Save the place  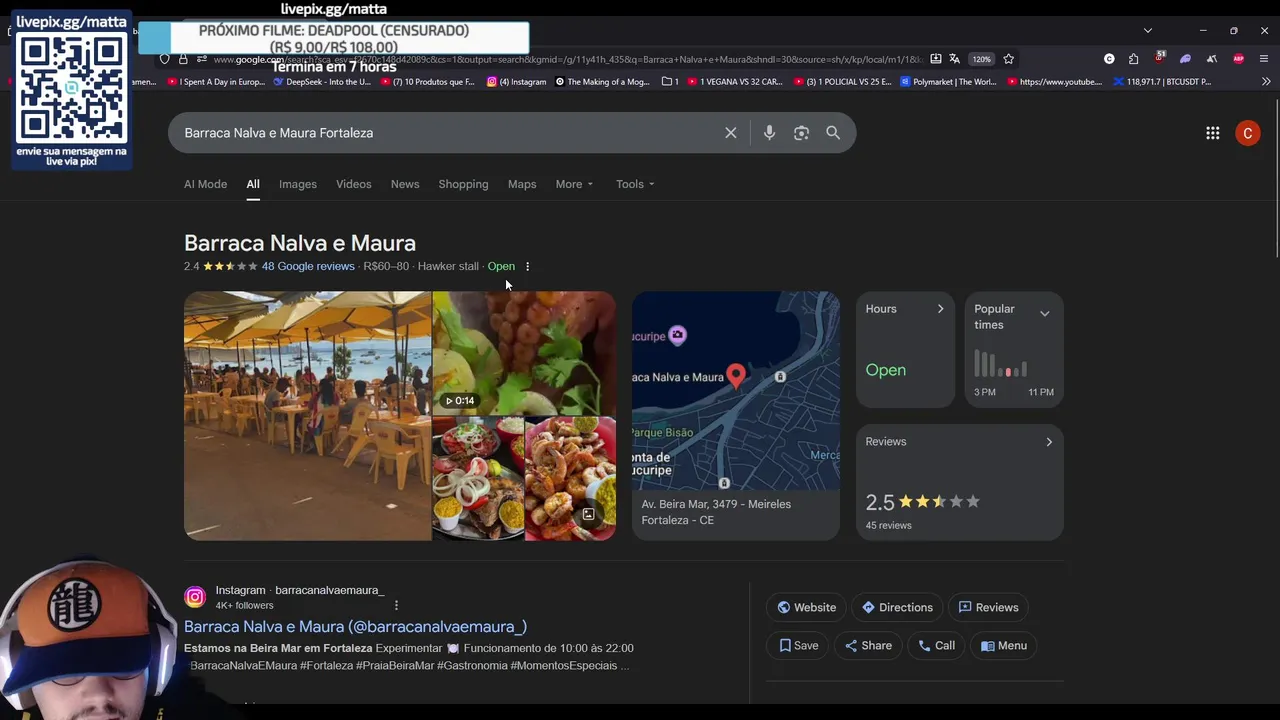(798, 646)
